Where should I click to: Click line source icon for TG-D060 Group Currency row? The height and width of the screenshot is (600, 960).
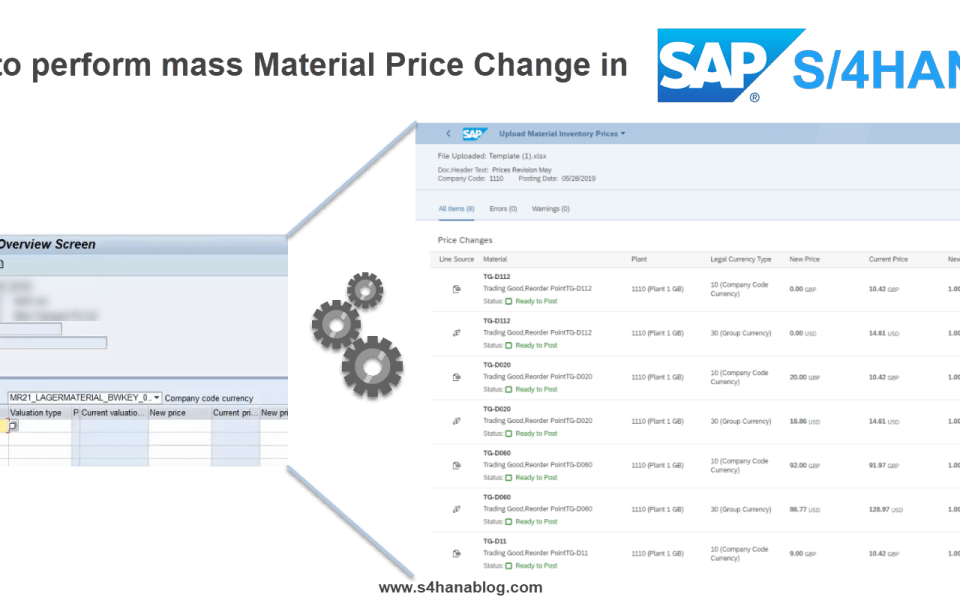point(456,509)
